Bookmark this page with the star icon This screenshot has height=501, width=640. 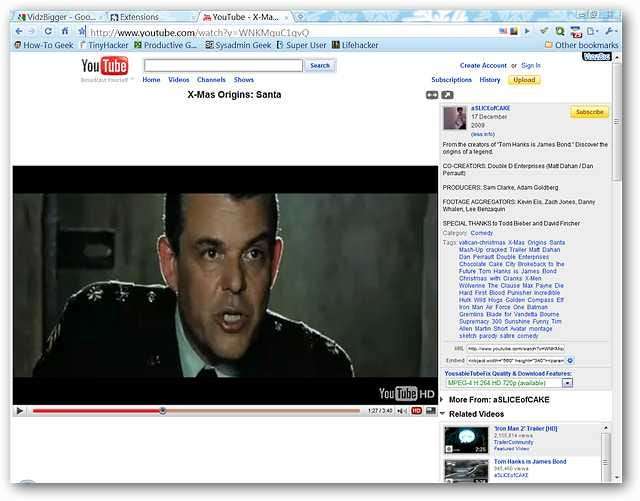click(x=82, y=31)
